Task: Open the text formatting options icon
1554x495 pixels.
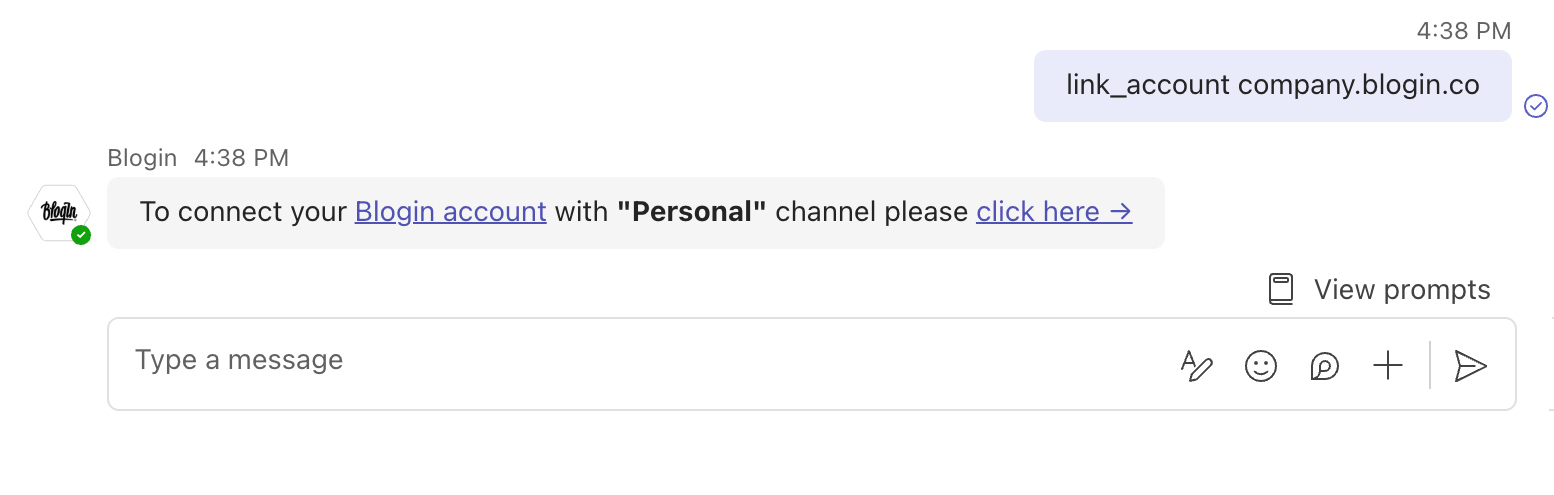Action: 1196,366
